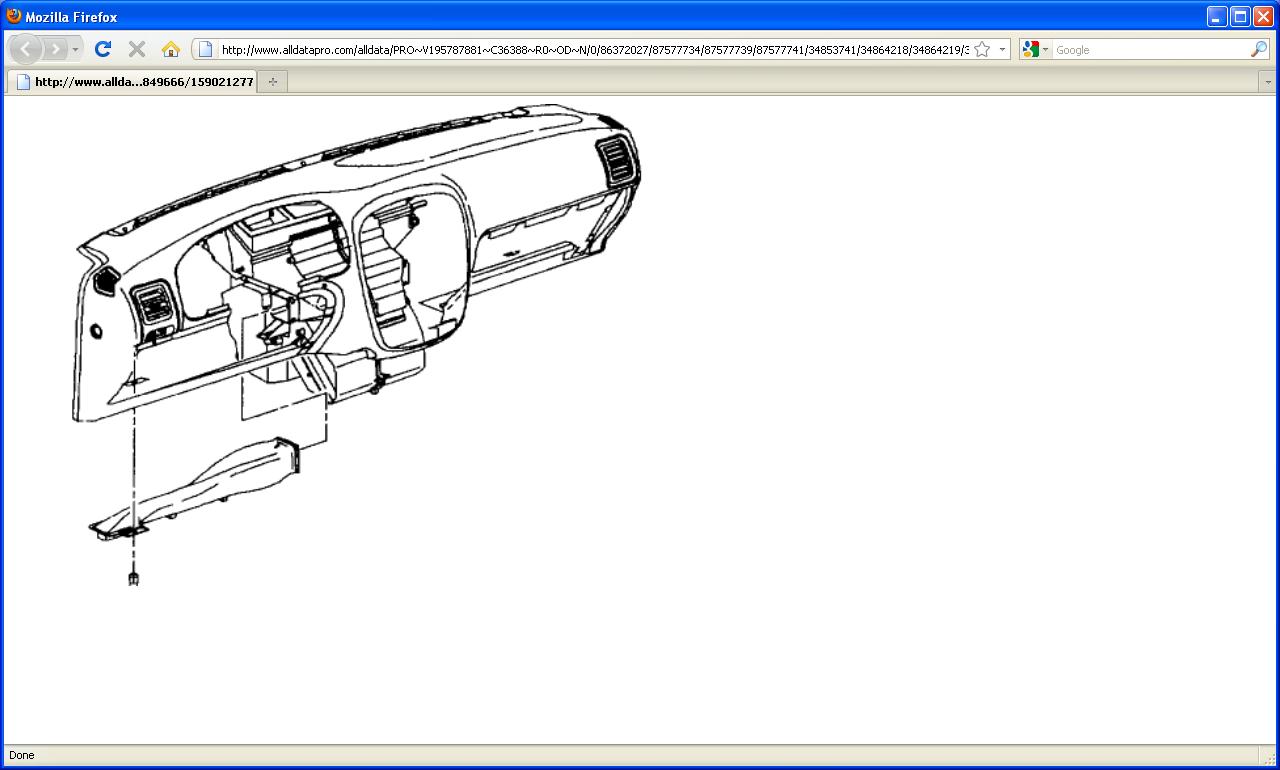Open the Google search engine selector

(x=1035, y=49)
